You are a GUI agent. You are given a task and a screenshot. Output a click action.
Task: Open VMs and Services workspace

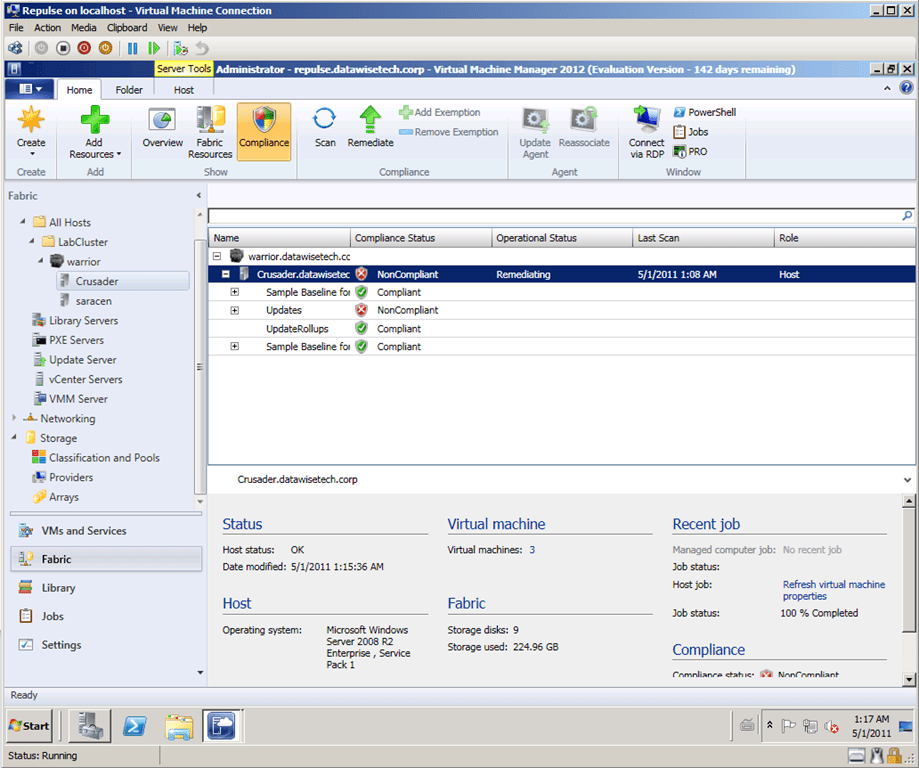[x=106, y=531]
